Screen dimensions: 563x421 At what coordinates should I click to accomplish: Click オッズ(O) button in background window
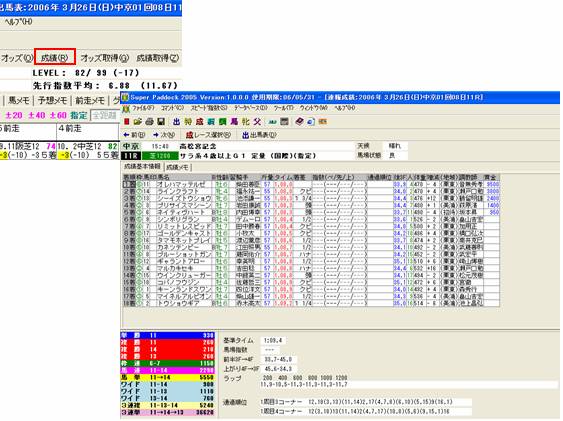tap(17, 57)
